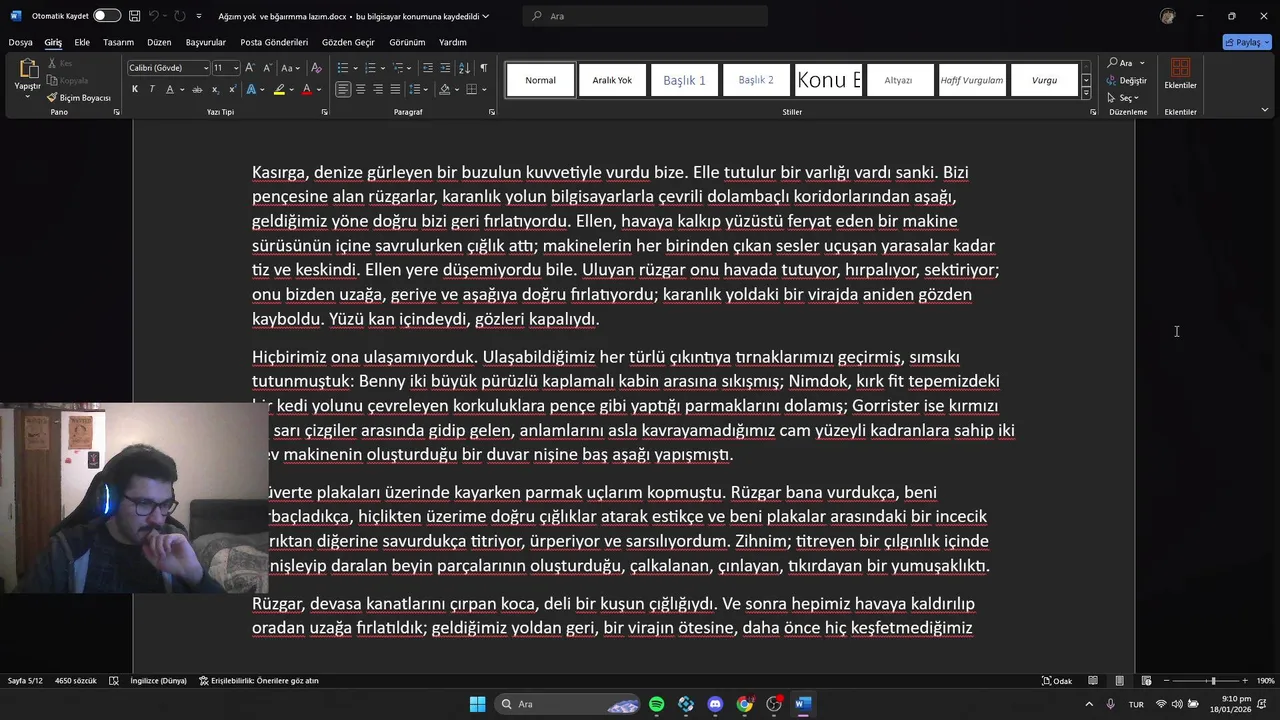Open Spotify from the taskbar
This screenshot has width=1280, height=720.
coord(656,704)
